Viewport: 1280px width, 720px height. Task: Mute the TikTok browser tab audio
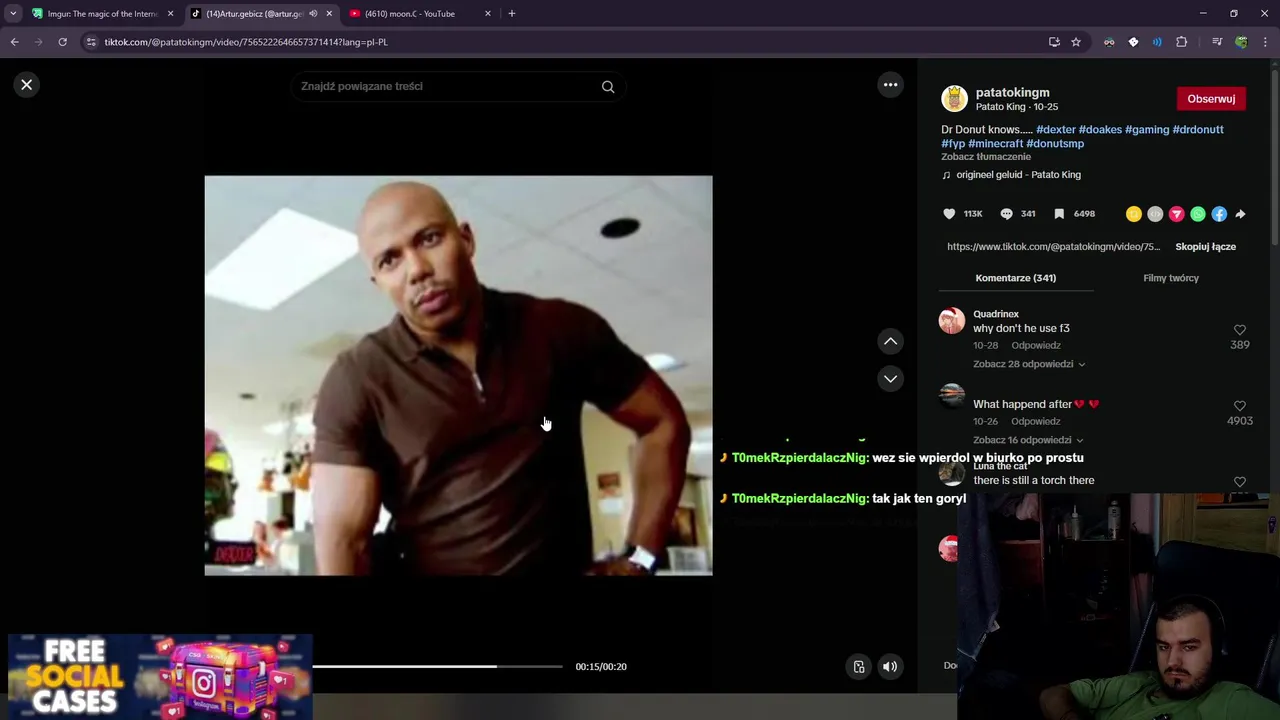click(313, 14)
